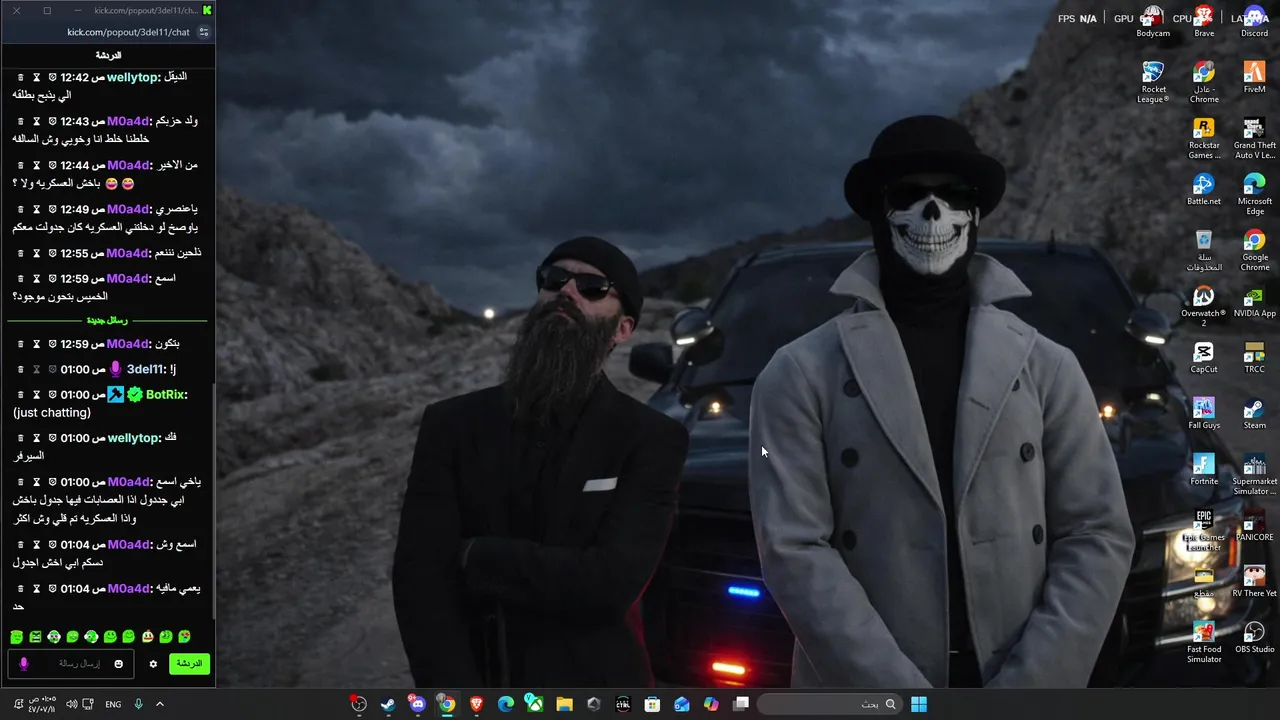Click the tray microphone indicator
Image resolution: width=1280 pixels, height=720 pixels.
[x=138, y=704]
